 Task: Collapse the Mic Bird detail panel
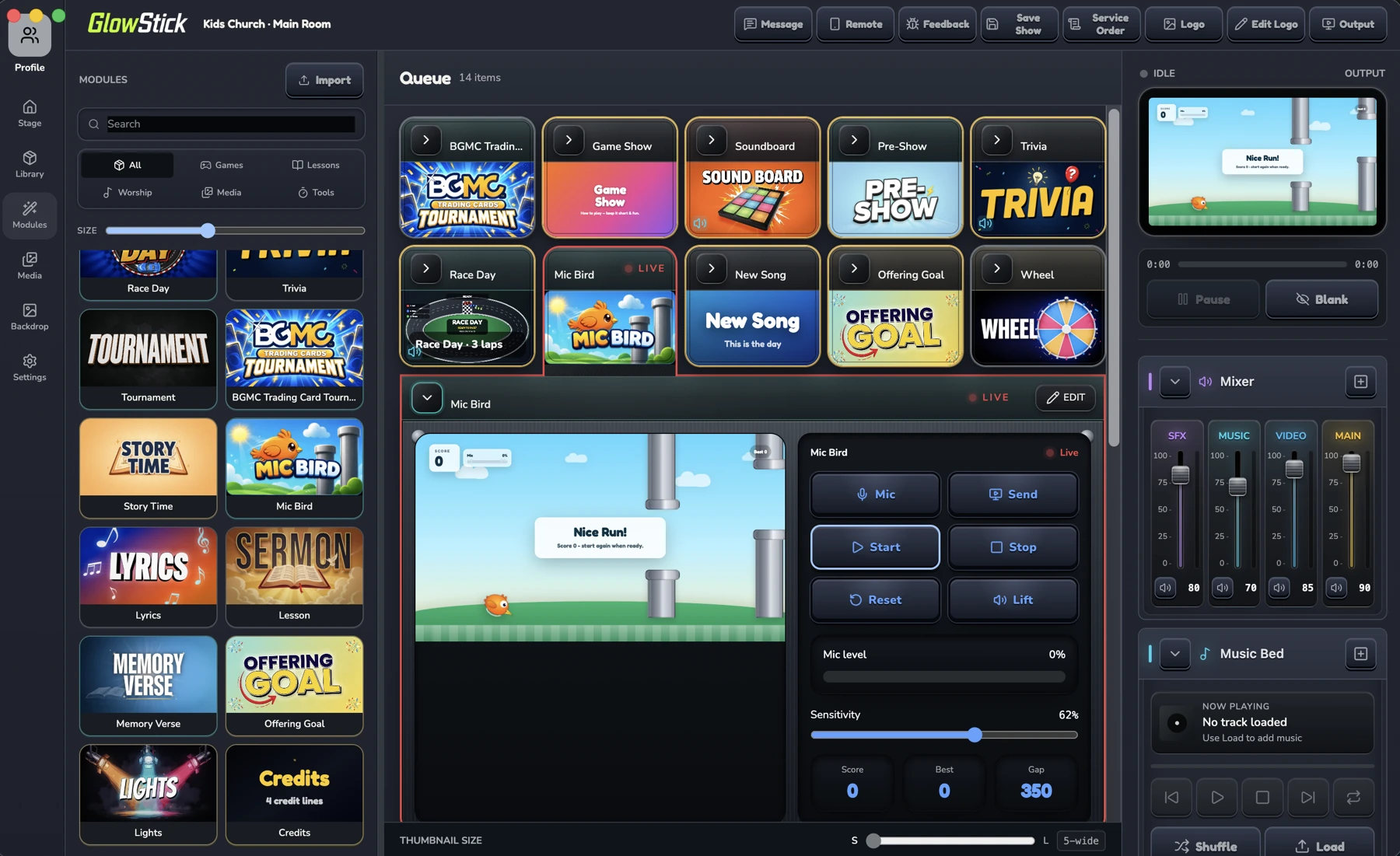[427, 397]
